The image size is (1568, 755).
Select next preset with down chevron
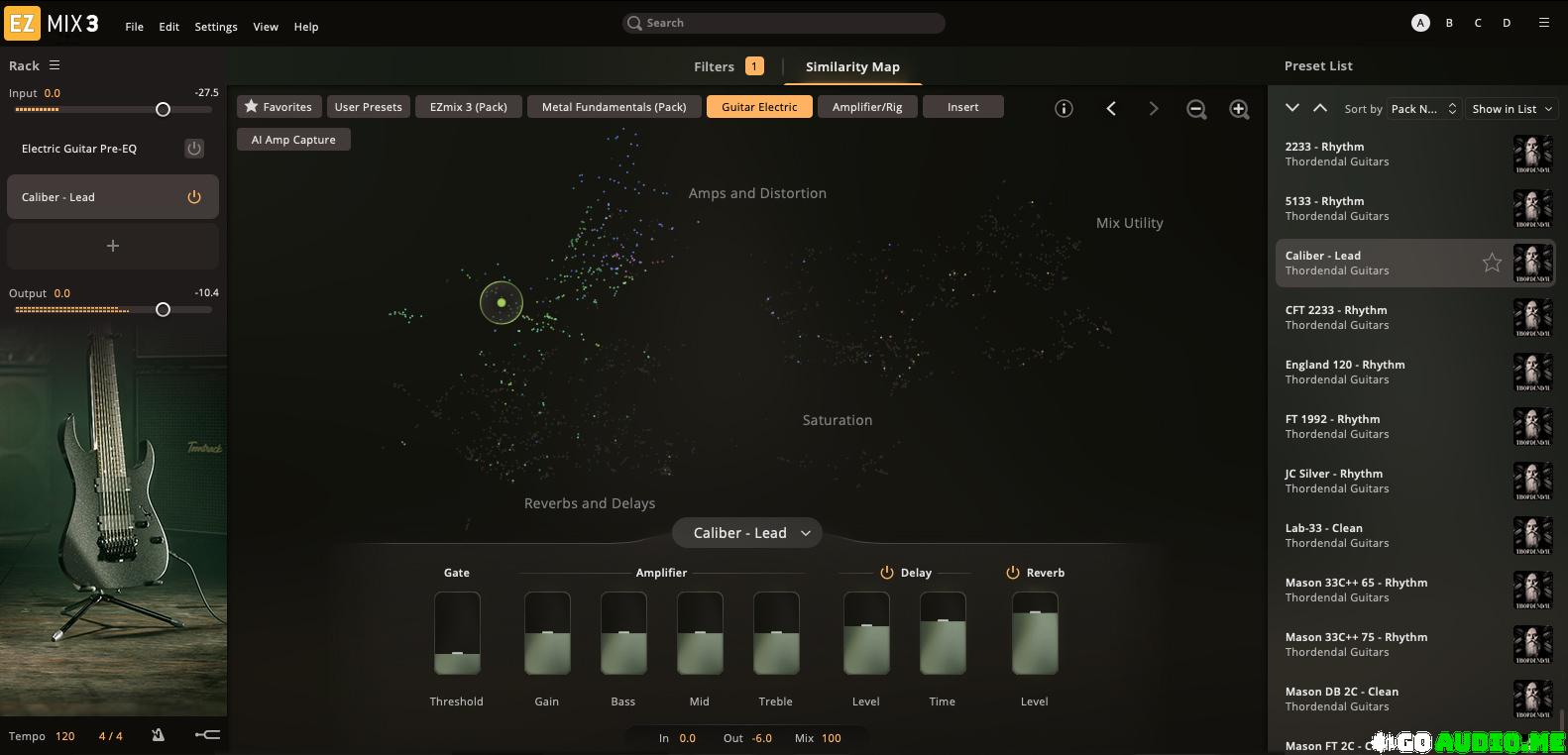coord(1292,108)
